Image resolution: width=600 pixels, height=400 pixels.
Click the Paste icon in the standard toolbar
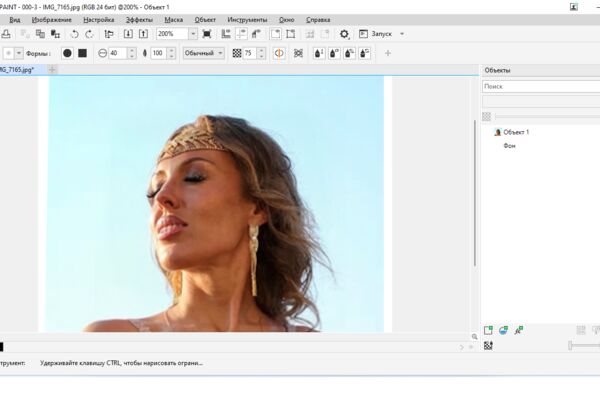pos(55,34)
